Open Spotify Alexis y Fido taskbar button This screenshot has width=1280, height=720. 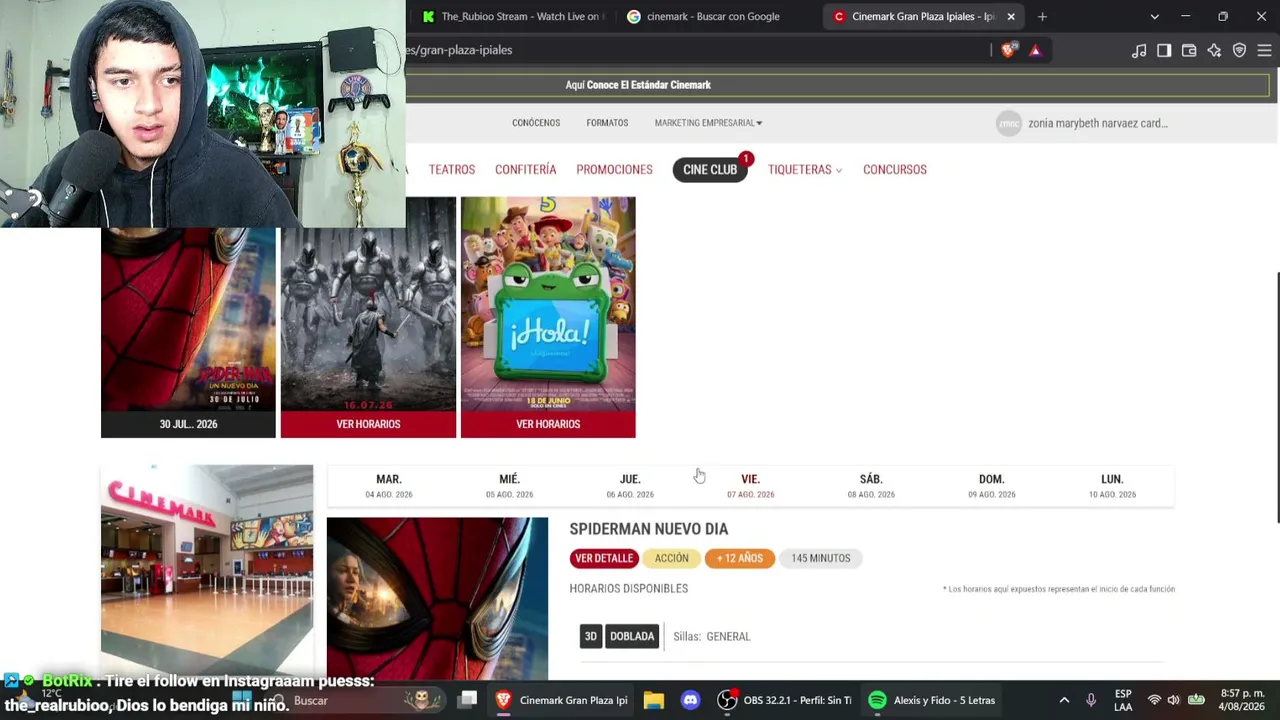933,700
